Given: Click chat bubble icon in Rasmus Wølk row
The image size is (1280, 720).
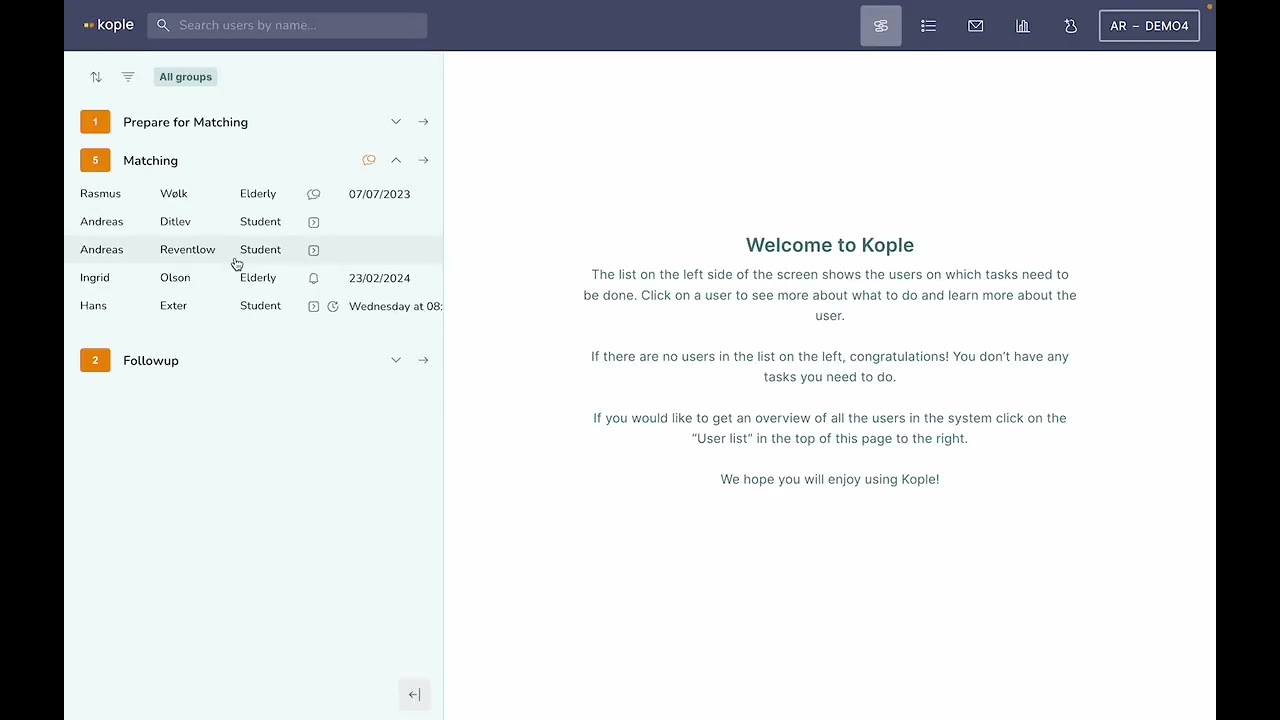Looking at the screenshot, I should [314, 194].
